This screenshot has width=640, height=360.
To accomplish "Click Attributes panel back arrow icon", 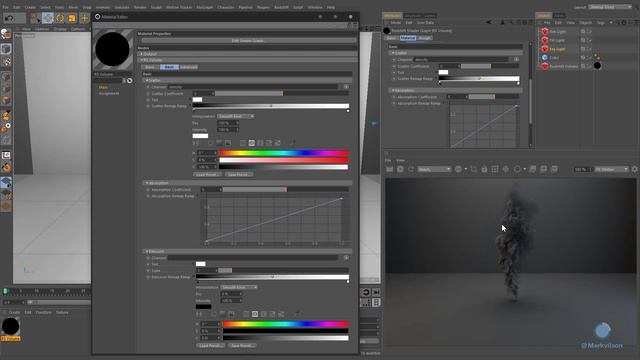I will (489, 22).
